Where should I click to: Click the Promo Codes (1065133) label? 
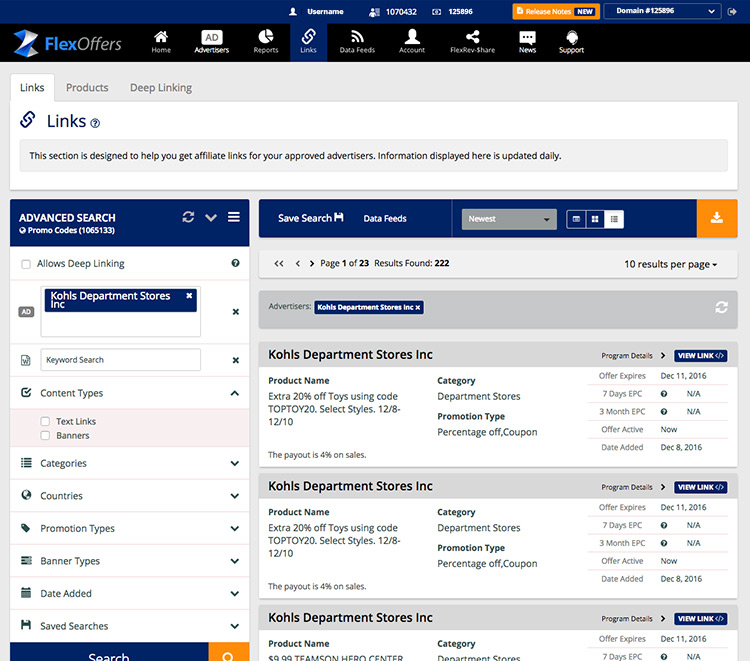[x=67, y=231]
